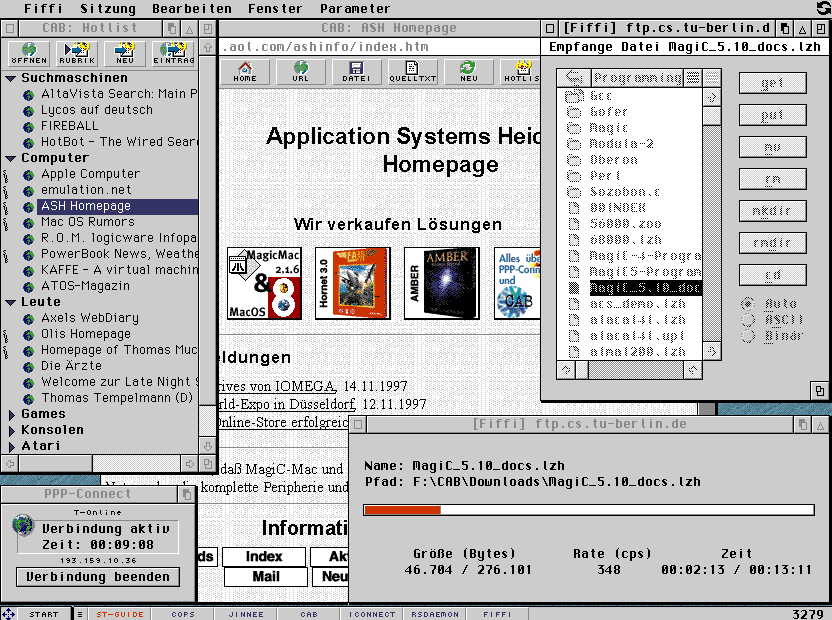
Task: Click the globe icon beside ATOS-Magazin
Action: pos(29,287)
